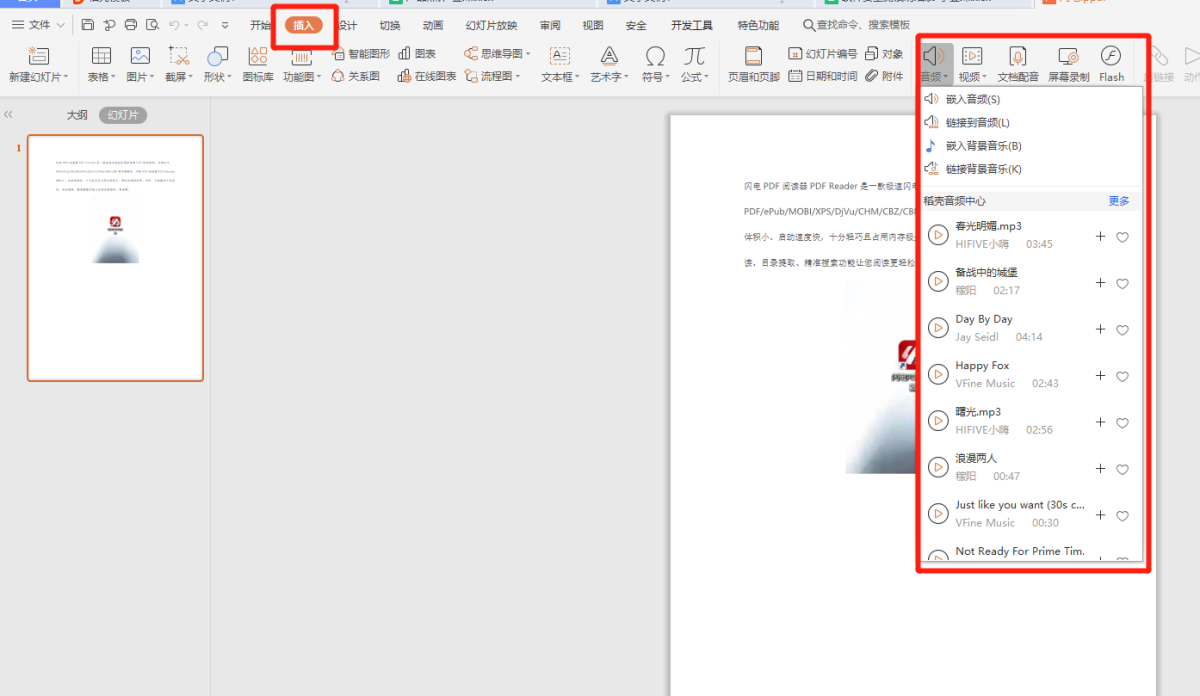Switch to Outline (大纲) view button

pyautogui.click(x=77, y=115)
